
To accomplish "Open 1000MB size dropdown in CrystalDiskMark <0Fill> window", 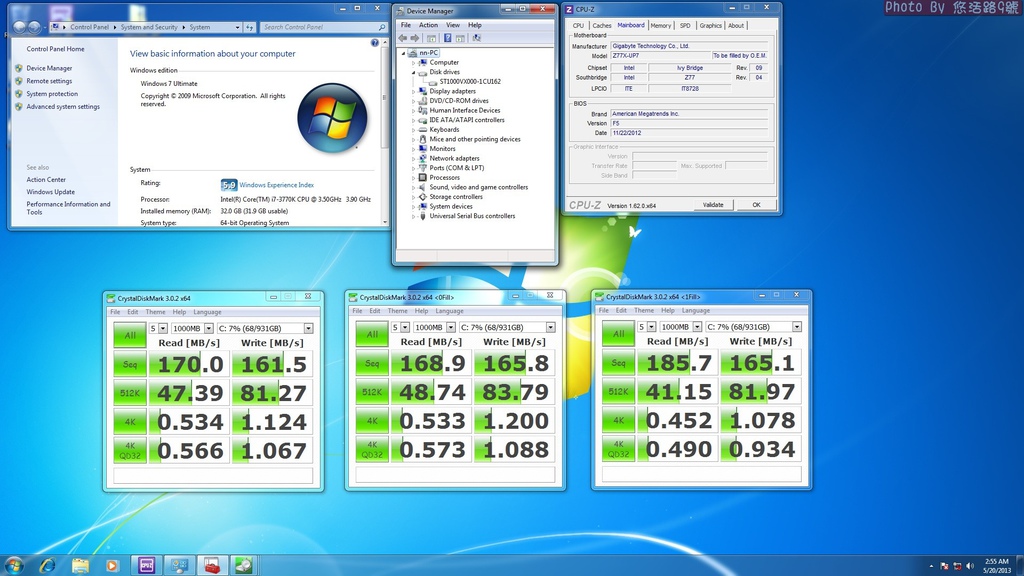I will [x=451, y=327].
